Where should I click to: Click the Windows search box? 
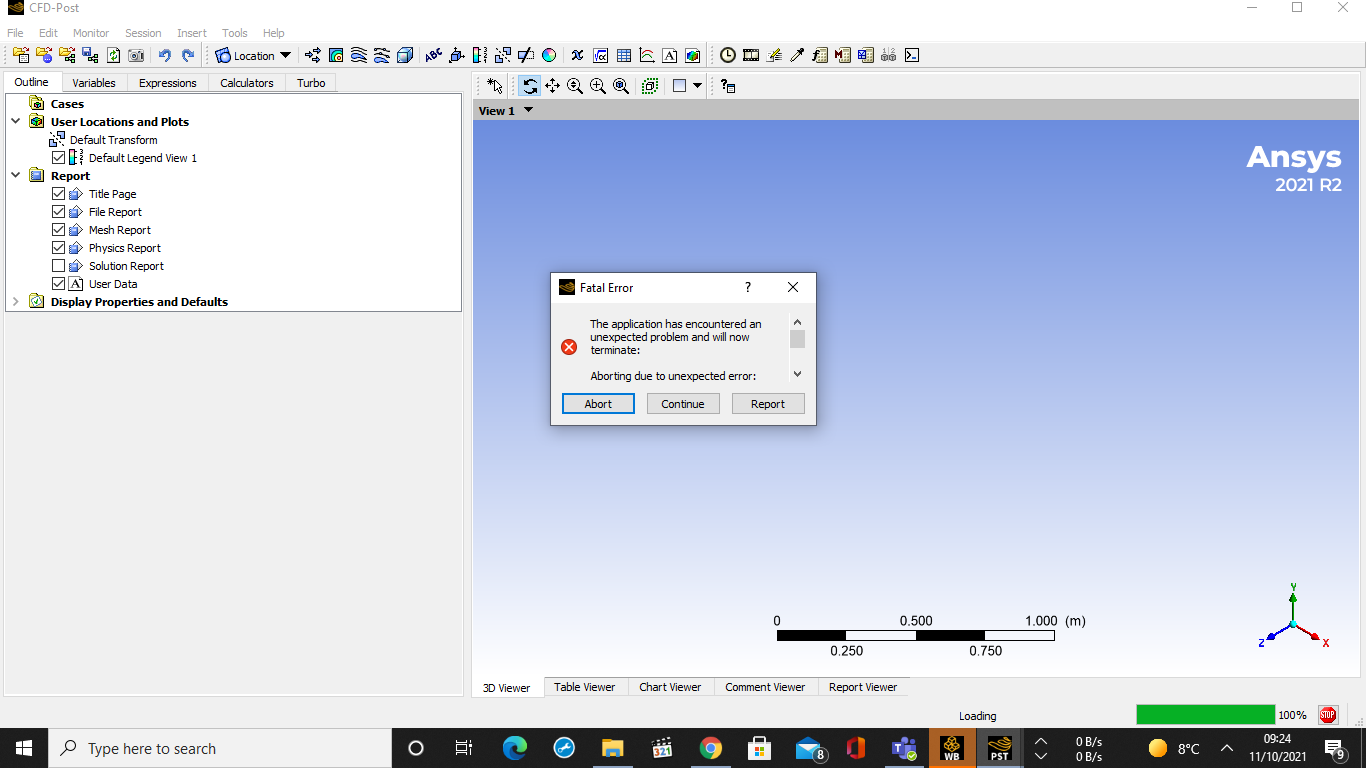click(x=219, y=748)
